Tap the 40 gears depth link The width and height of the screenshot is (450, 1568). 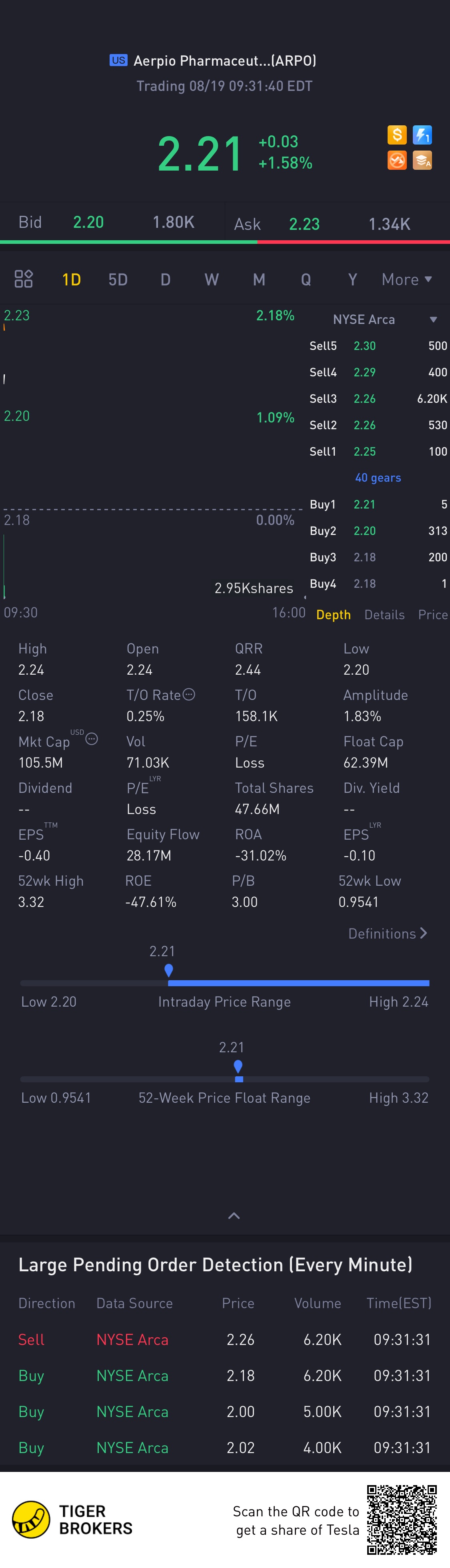tap(378, 478)
